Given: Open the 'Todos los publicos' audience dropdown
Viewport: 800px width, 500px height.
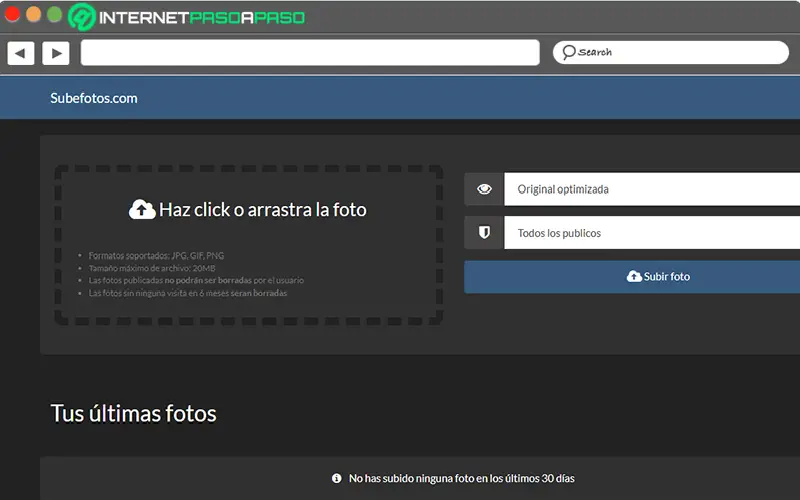Looking at the screenshot, I should point(652,233).
